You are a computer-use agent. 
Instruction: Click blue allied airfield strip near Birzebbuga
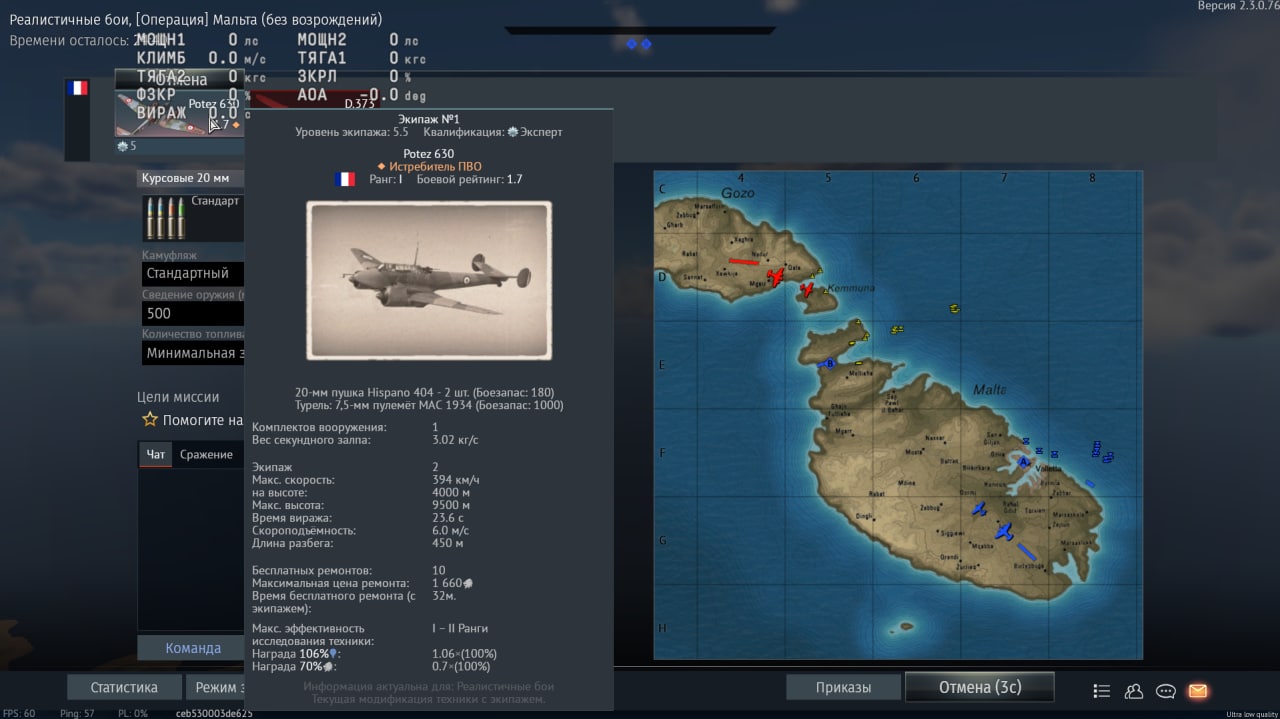click(1026, 551)
